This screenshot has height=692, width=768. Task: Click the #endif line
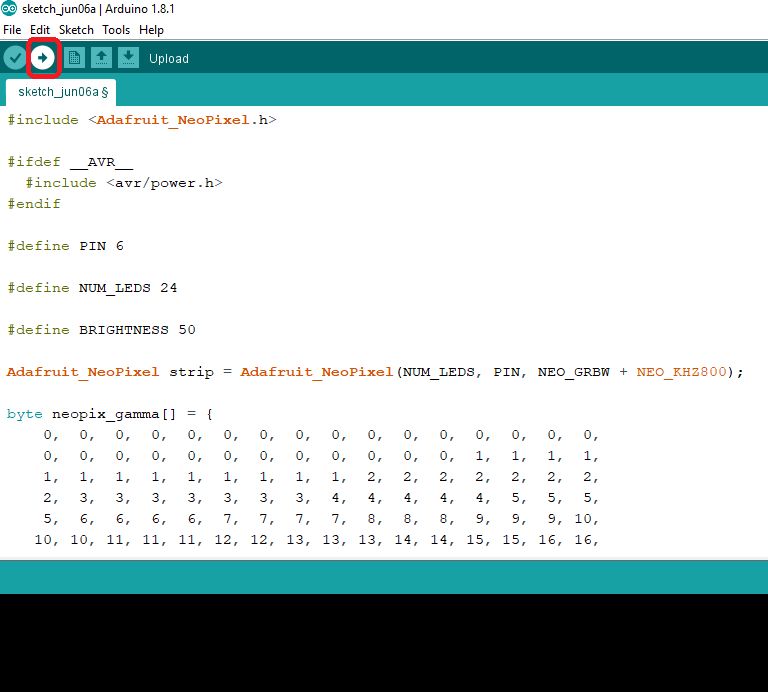pos(34,204)
